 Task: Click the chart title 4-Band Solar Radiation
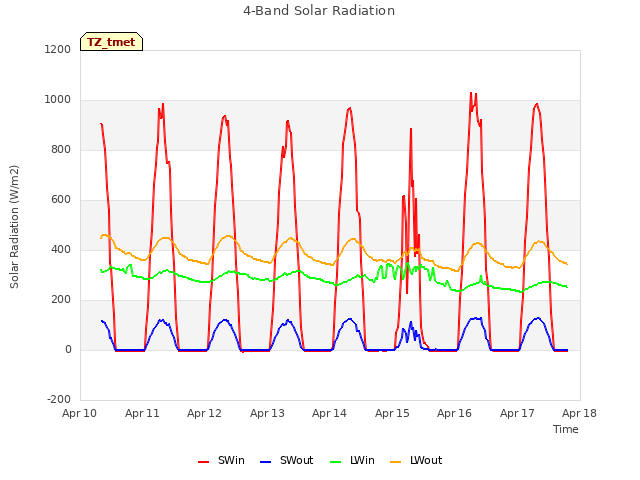point(319,11)
